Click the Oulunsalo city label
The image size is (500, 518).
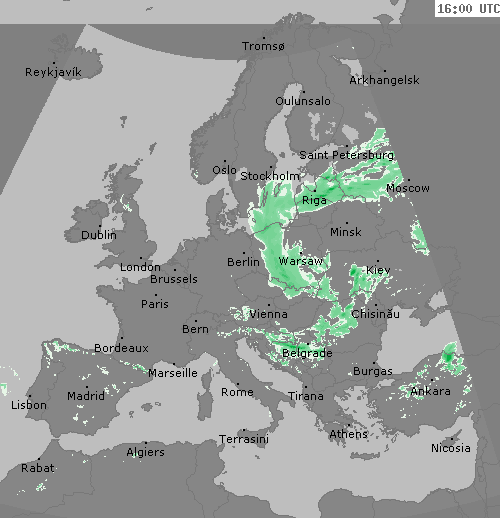tap(303, 101)
